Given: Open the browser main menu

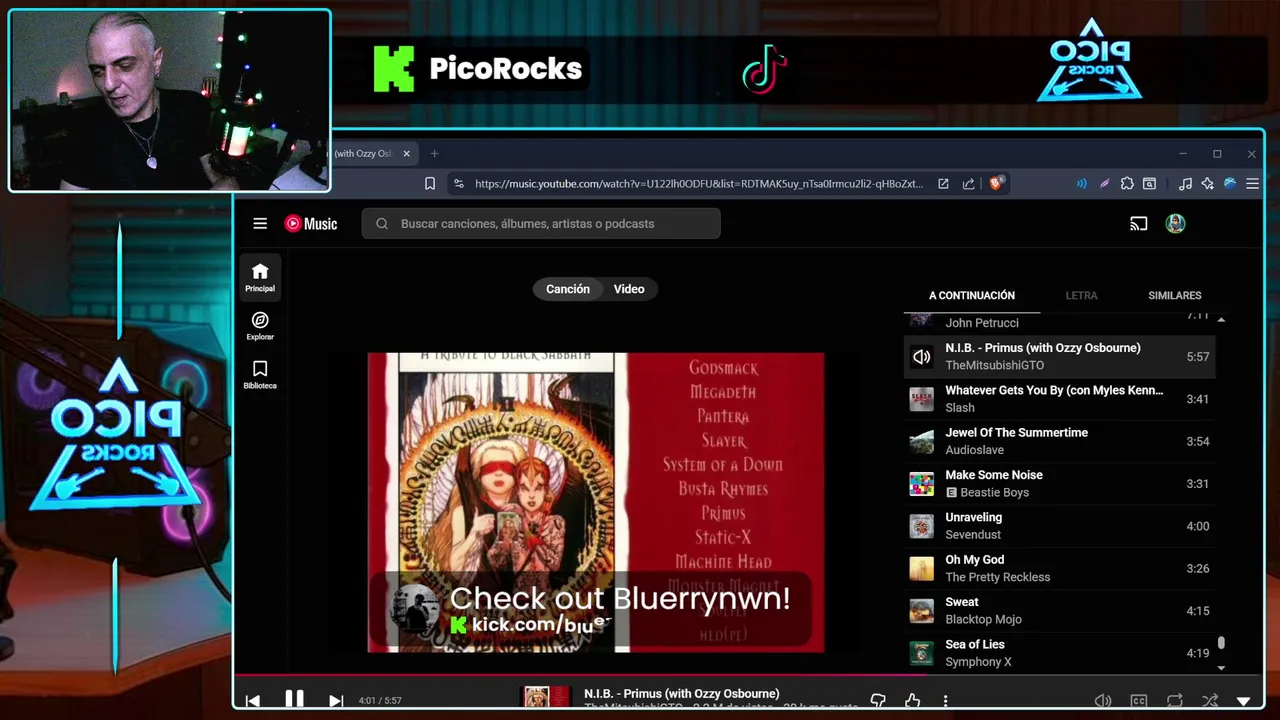Looking at the screenshot, I should tap(1252, 184).
